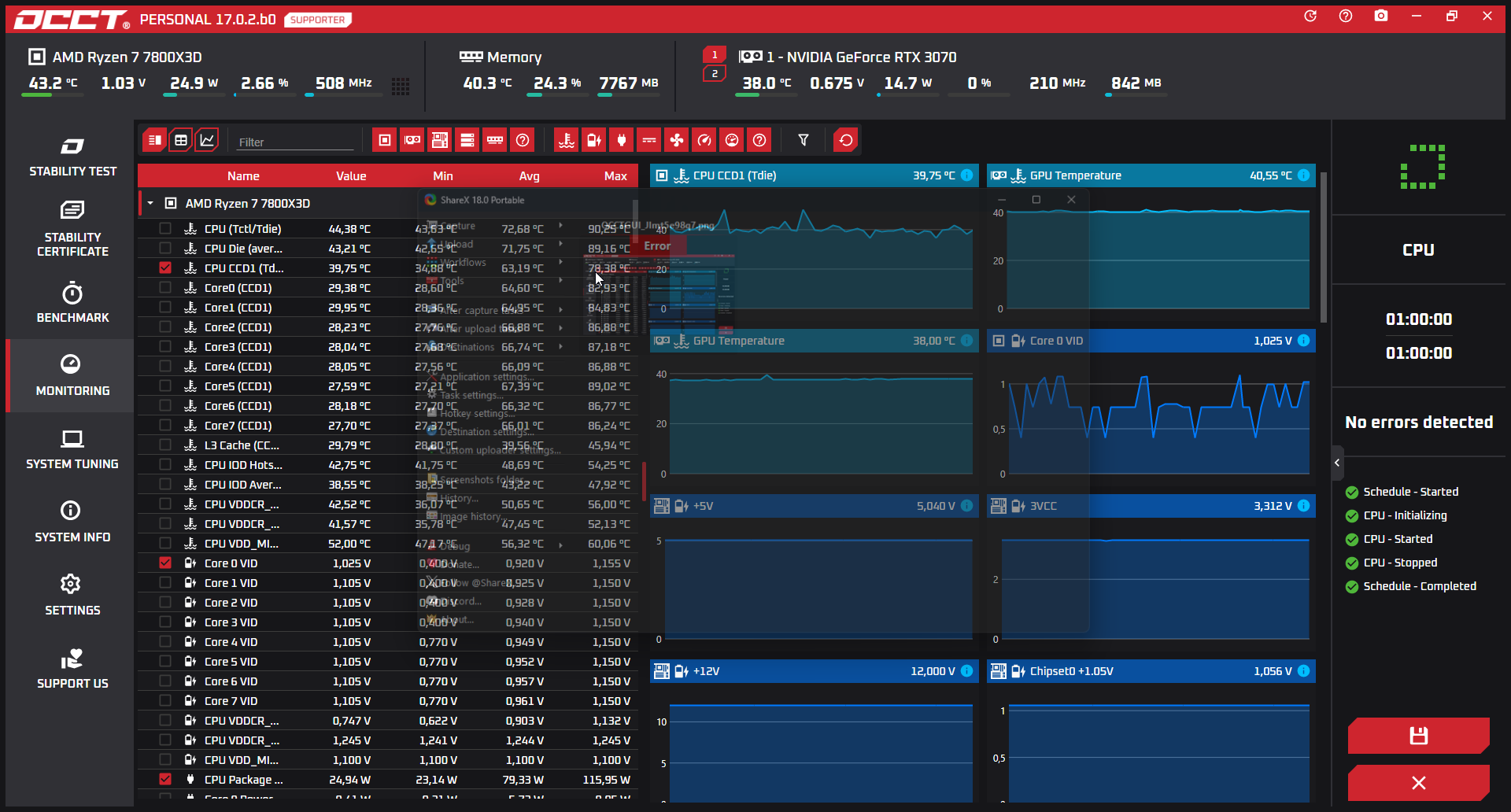Toggle the current sensor type filter
The height and width of the screenshot is (812, 1511).
(x=649, y=140)
